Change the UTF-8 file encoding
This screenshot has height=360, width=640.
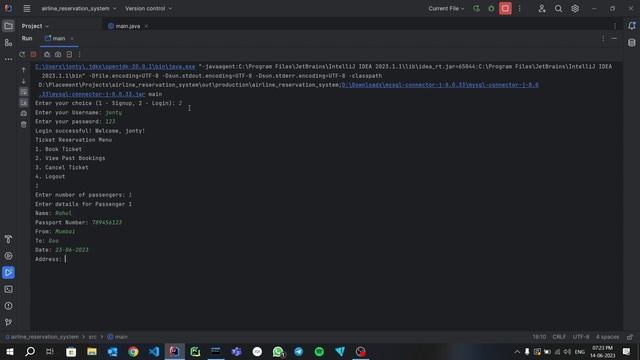[x=581, y=337]
